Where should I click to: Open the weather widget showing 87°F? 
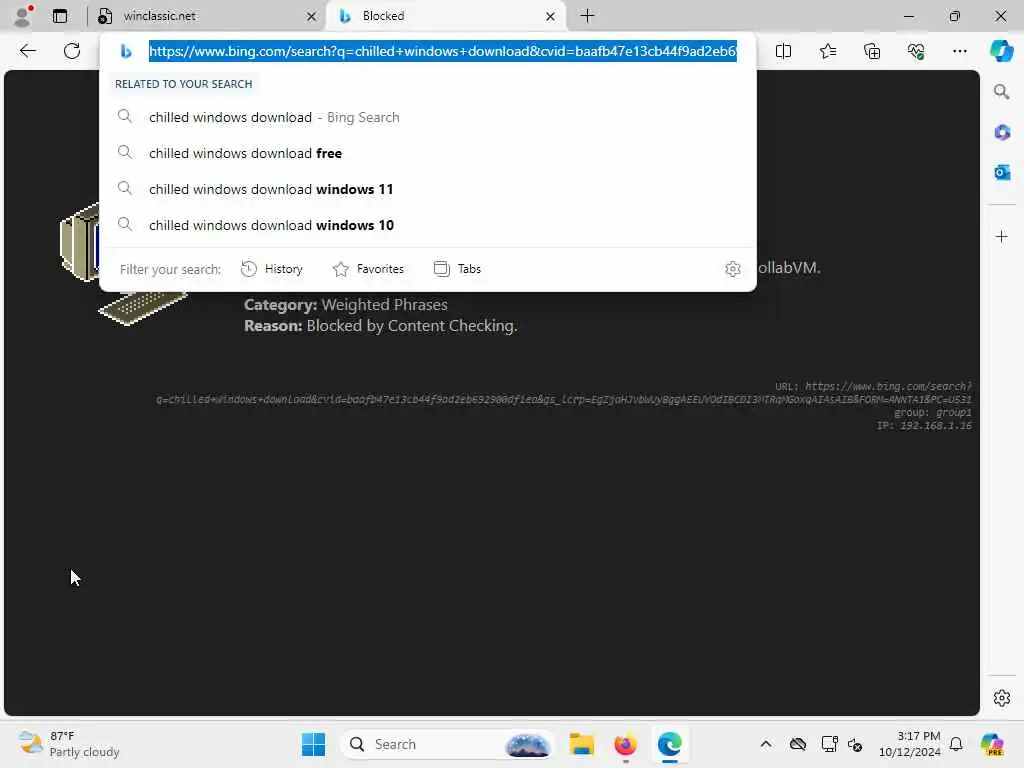69,744
